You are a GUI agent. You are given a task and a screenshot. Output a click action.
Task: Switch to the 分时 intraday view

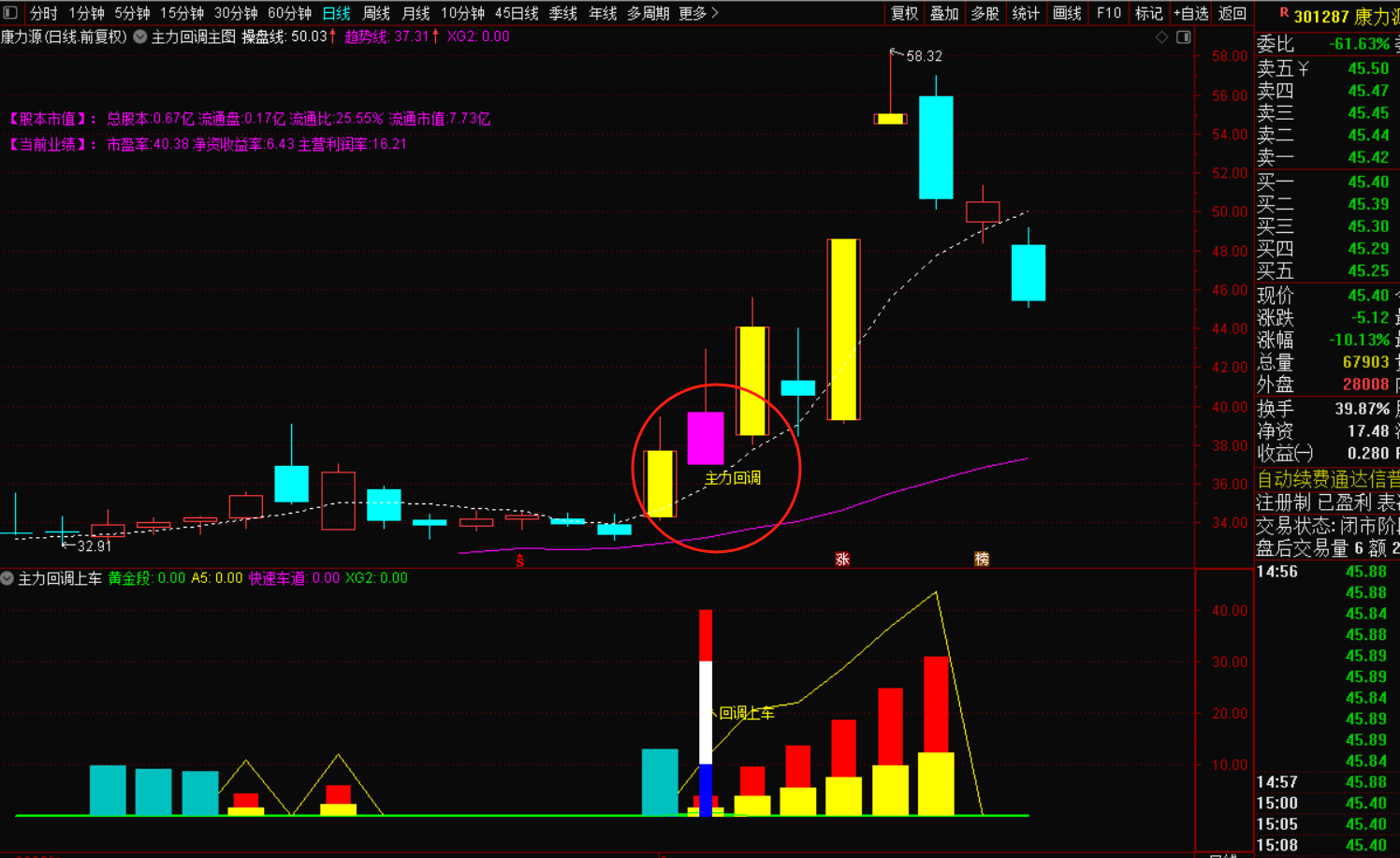coord(43,13)
